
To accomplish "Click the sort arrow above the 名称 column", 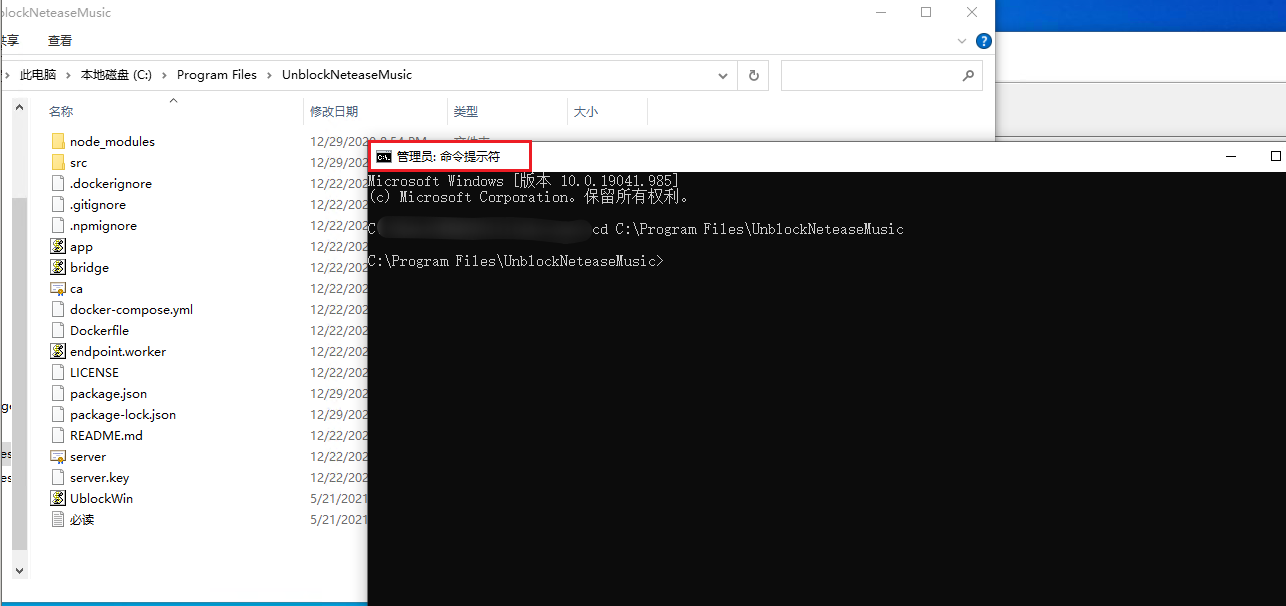I will (x=172, y=101).
